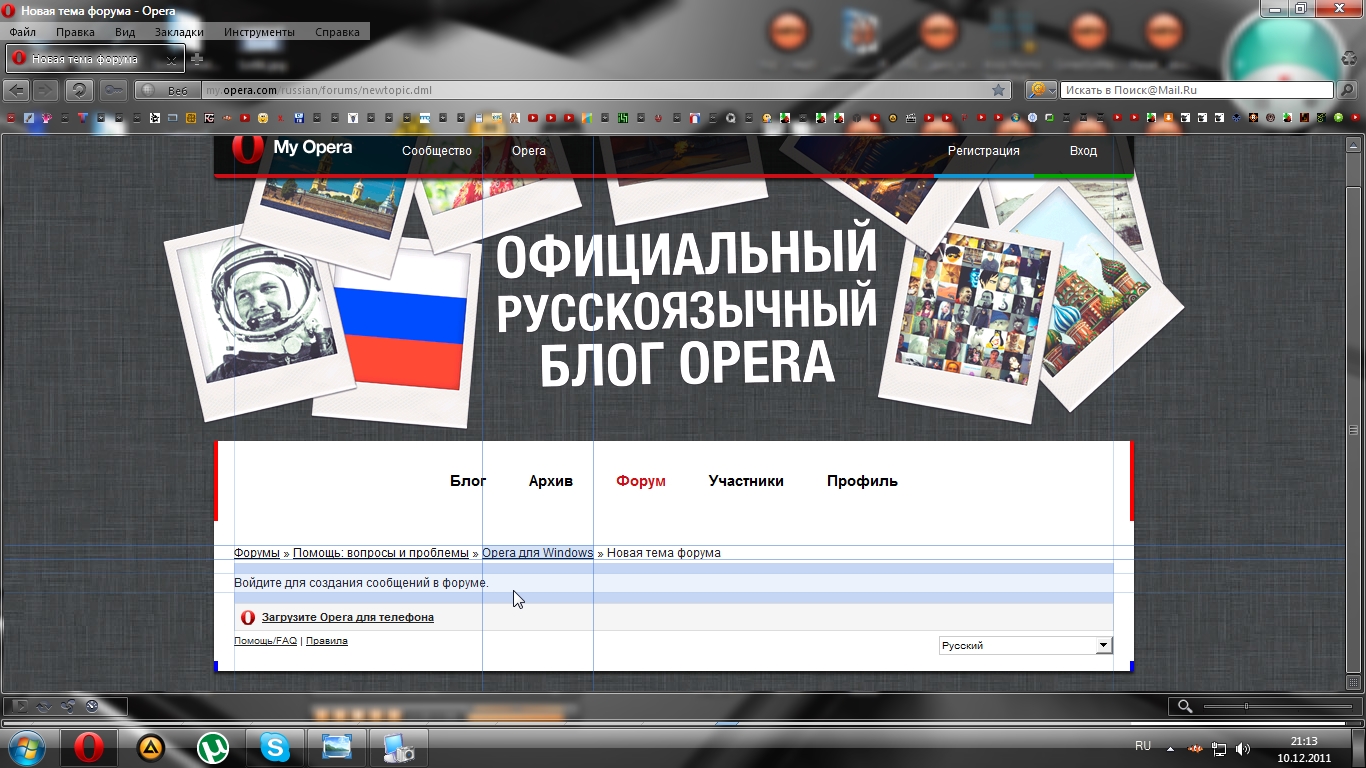Open the 'Инструменты' menu
The width and height of the screenshot is (1366, 768).
click(x=259, y=32)
